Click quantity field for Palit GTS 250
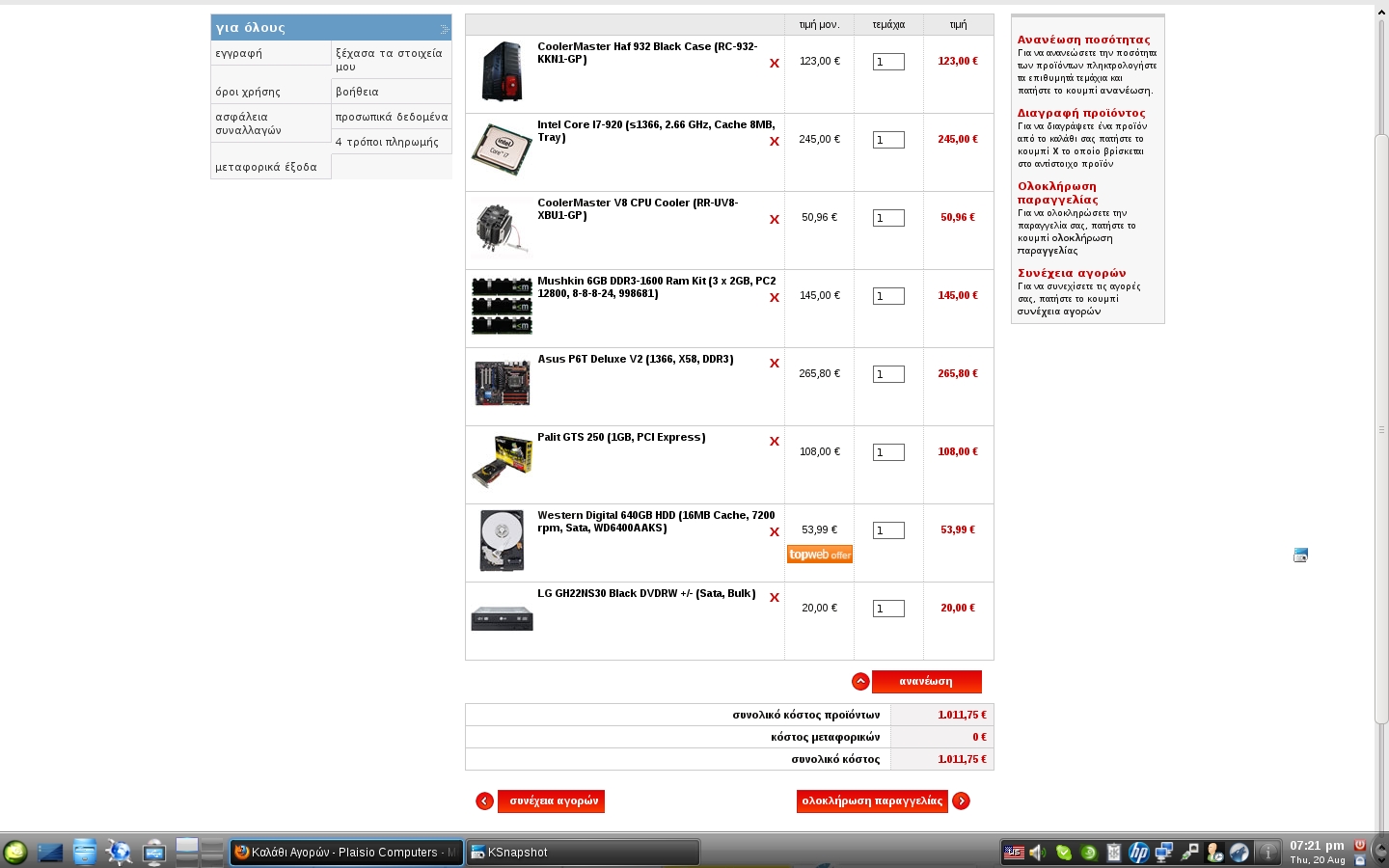Screen dimensions: 1389x868 click(888, 452)
